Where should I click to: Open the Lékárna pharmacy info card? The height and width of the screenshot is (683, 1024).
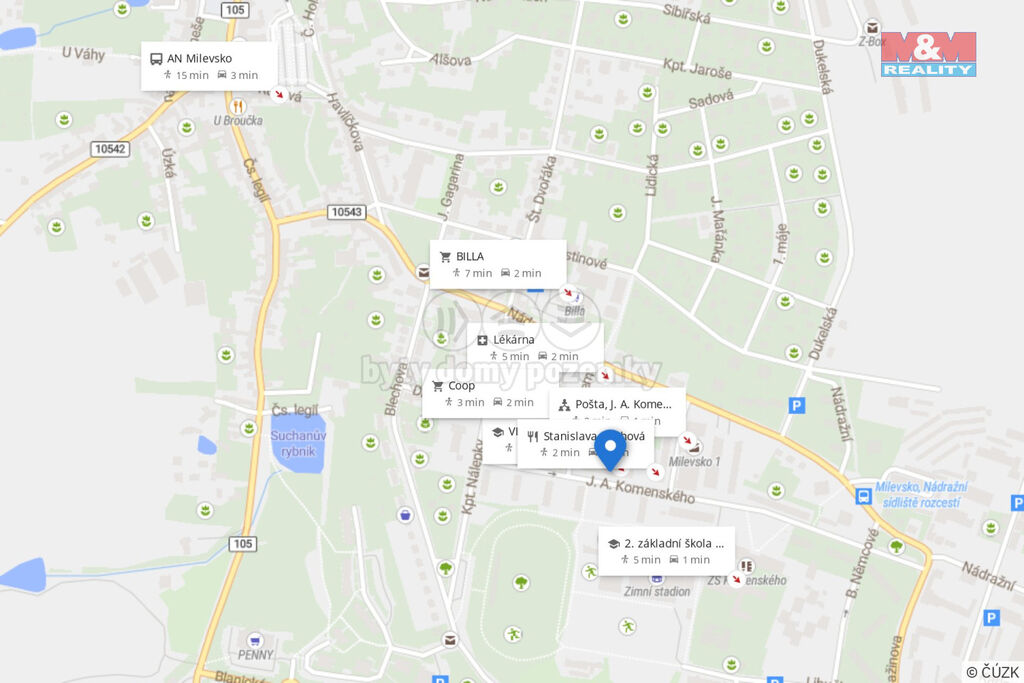tap(535, 347)
